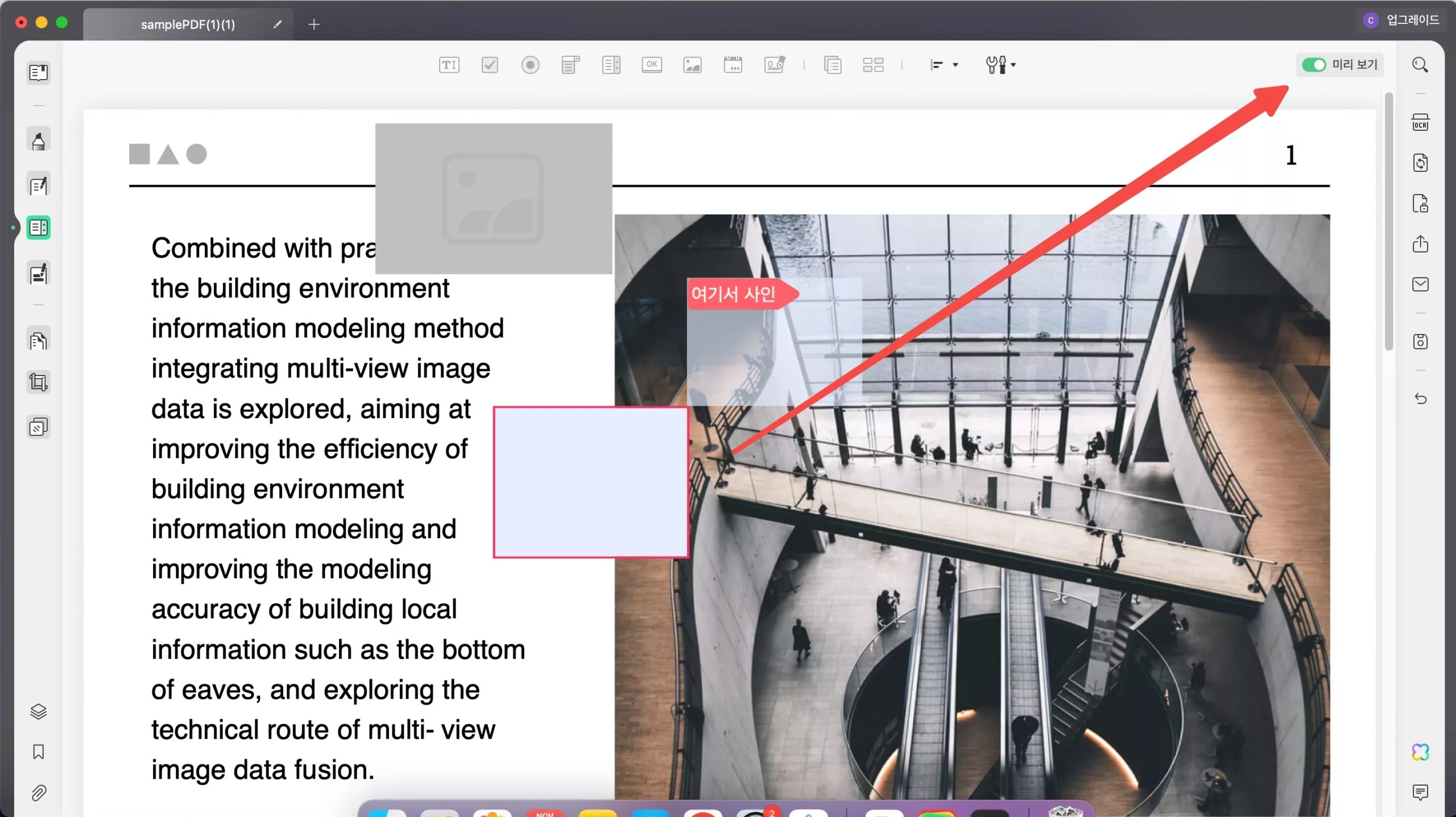Add a Digital Signature field

775,65
